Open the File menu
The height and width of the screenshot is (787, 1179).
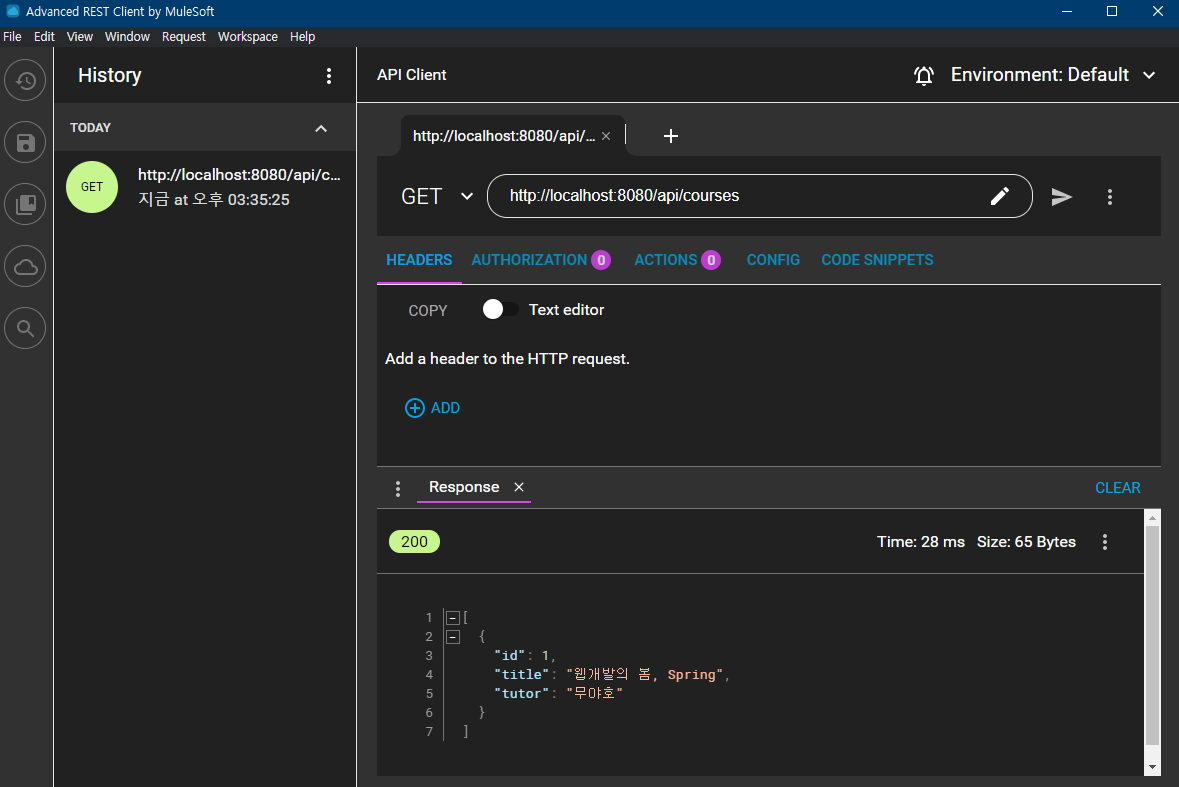pos(12,37)
